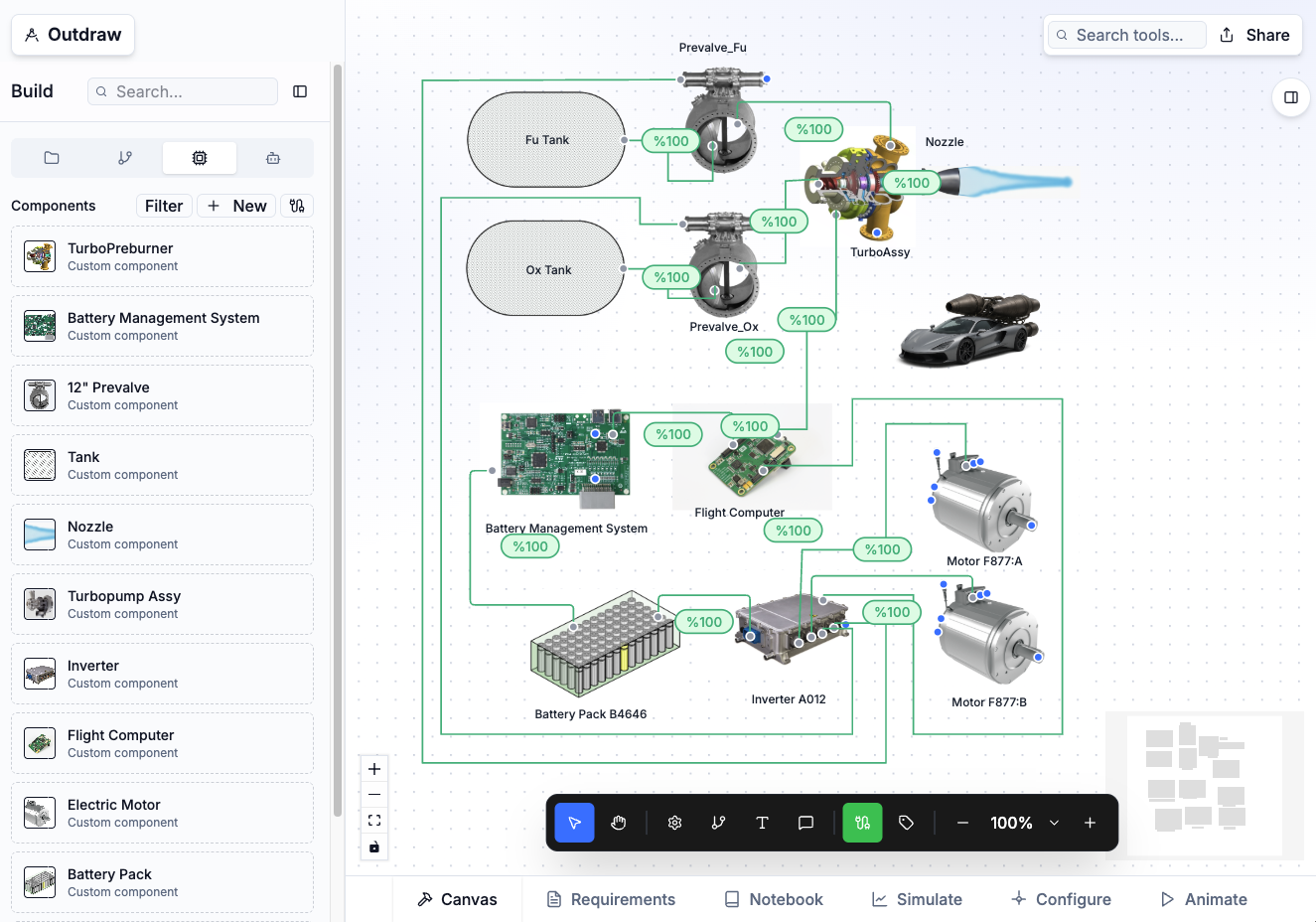Screen dimensions: 1316x922
Task: Collapse the Build sidebar panel
Action: click(300, 91)
